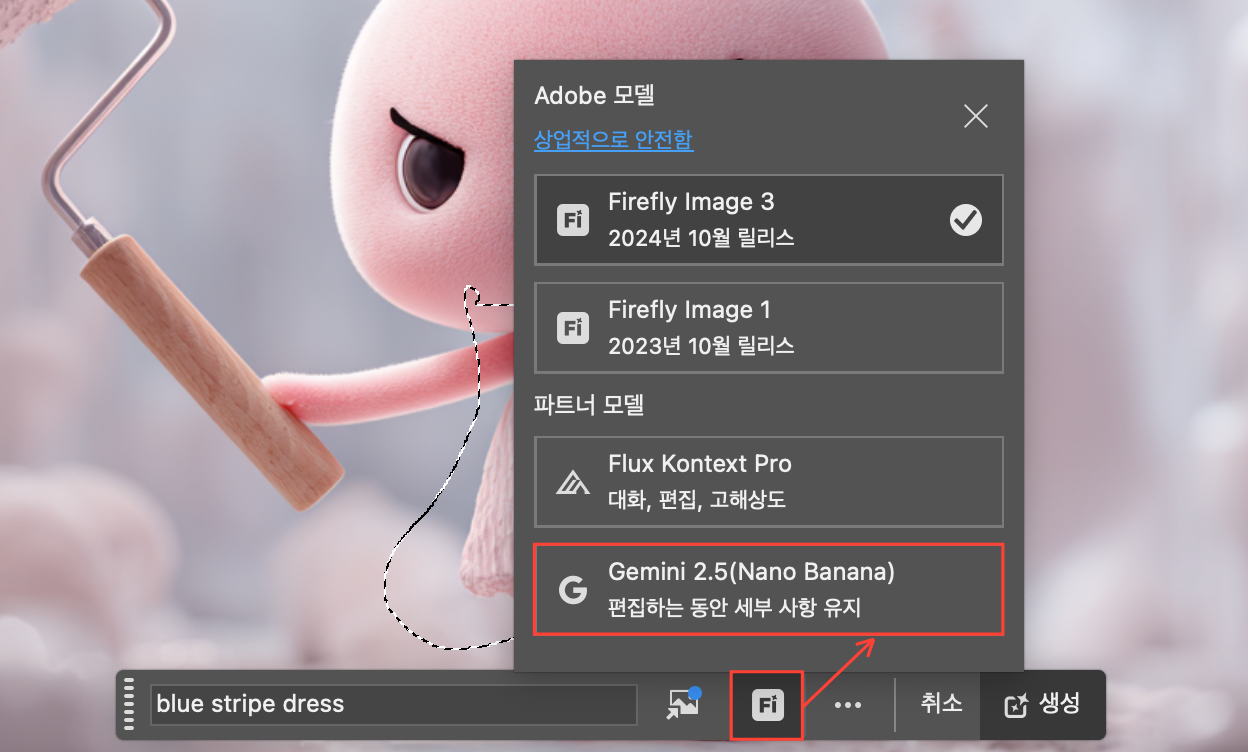The image size is (1248, 752).
Task: Click the taskbar drag handle grip
Action: (128, 704)
